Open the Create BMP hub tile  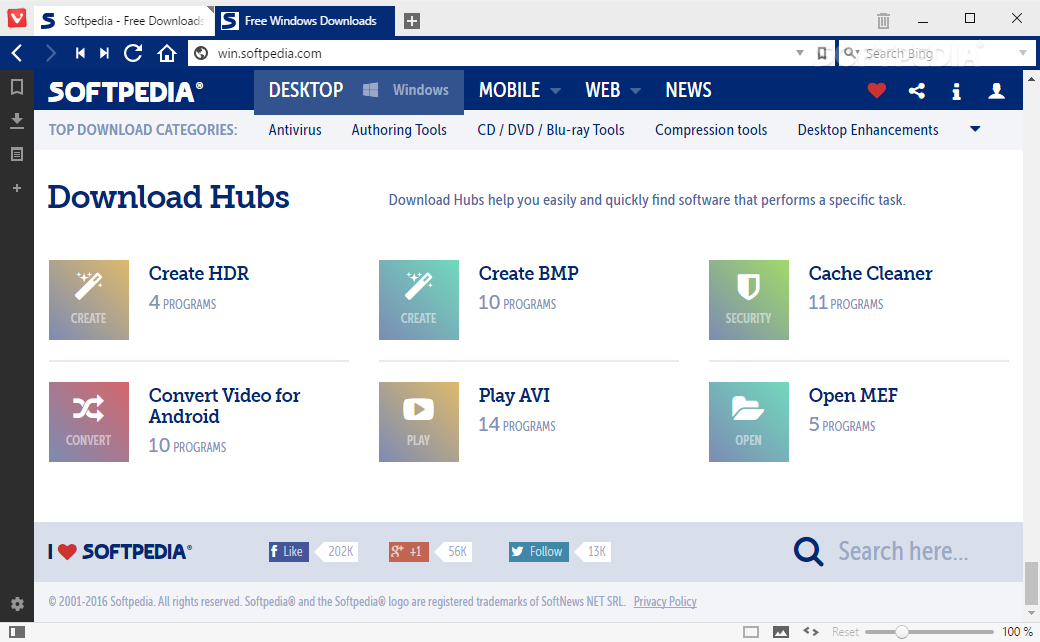[x=419, y=300]
